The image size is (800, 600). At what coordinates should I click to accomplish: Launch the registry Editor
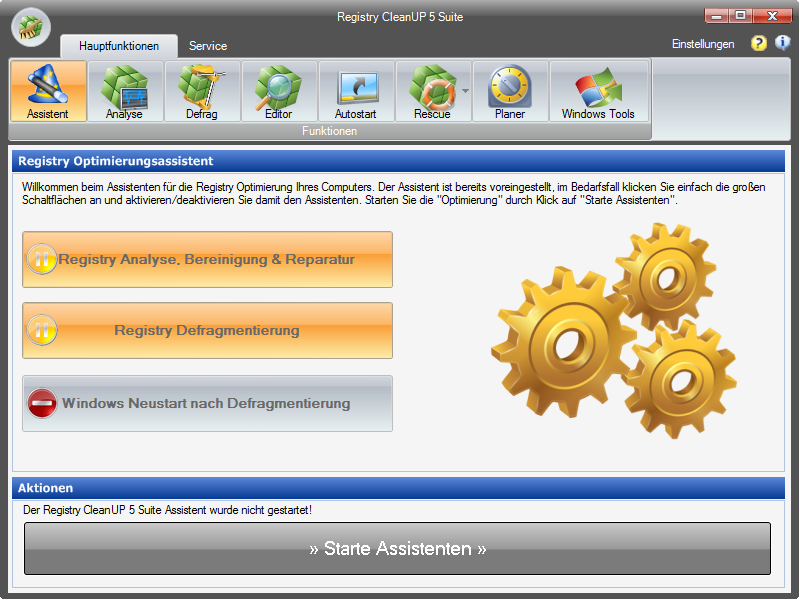tap(278, 91)
